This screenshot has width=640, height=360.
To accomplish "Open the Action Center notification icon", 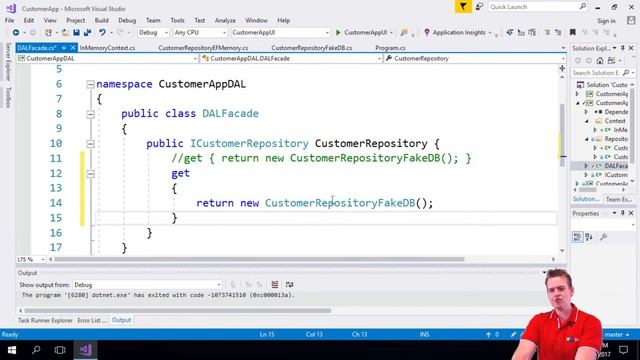I will 623,350.
